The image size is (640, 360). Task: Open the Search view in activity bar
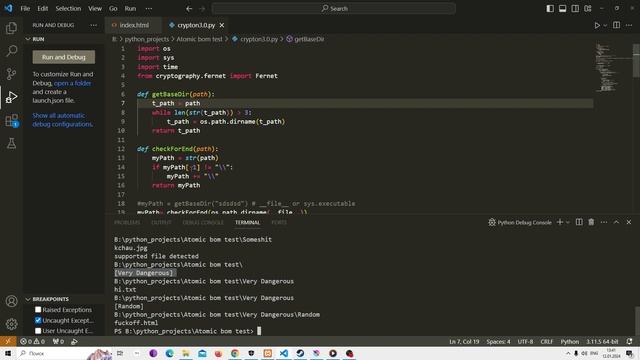[11, 51]
